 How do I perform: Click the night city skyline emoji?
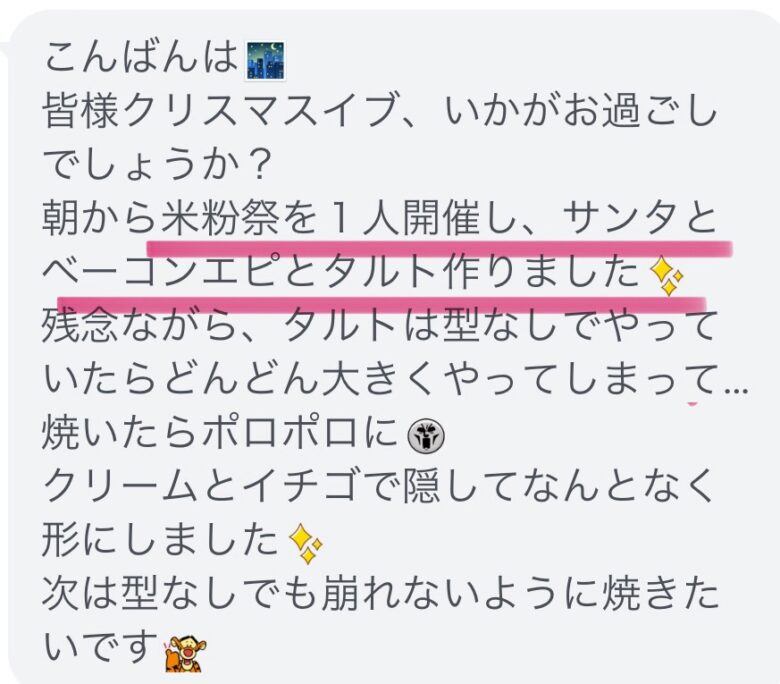pos(266,61)
